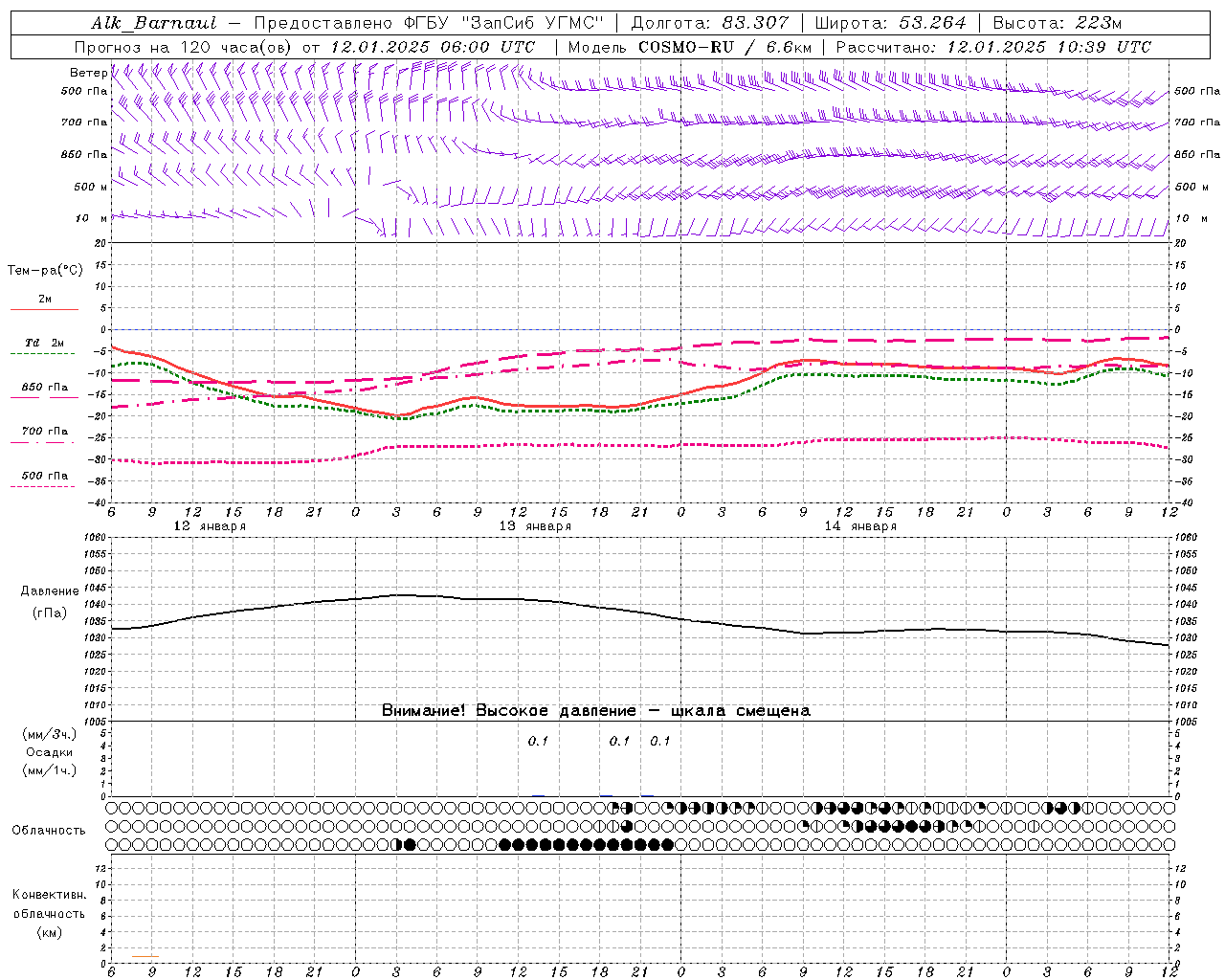The image size is (1225, 980).
Task: Click the latitude value Широта: 53.264
Action: [x=890, y=23]
